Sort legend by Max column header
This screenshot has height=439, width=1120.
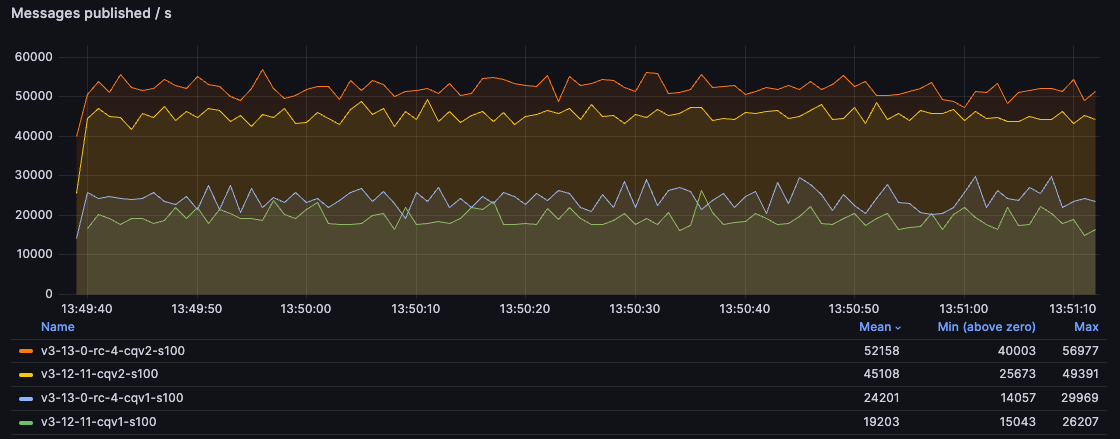[1086, 327]
